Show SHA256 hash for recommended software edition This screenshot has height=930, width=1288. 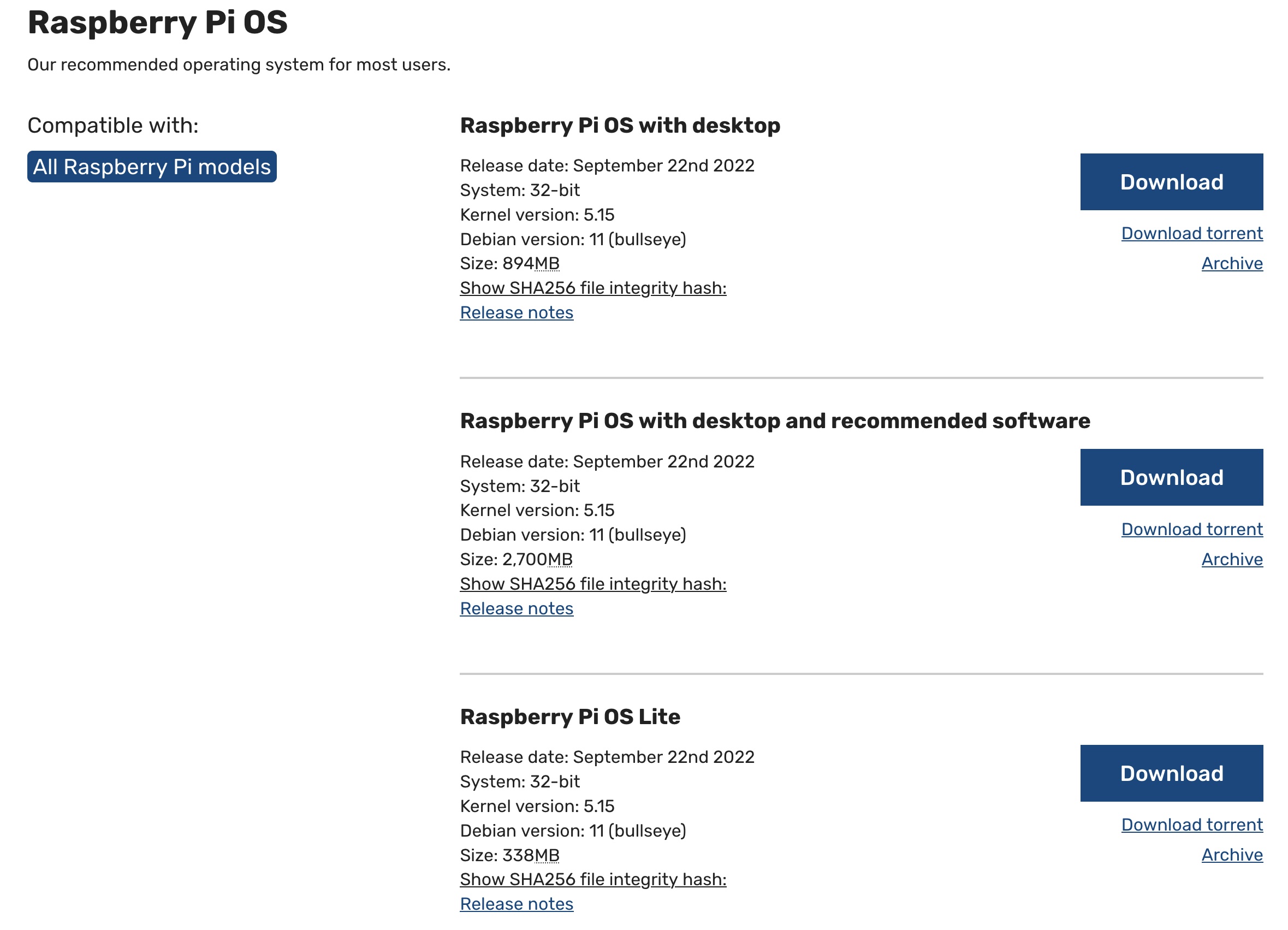pyautogui.click(x=593, y=583)
